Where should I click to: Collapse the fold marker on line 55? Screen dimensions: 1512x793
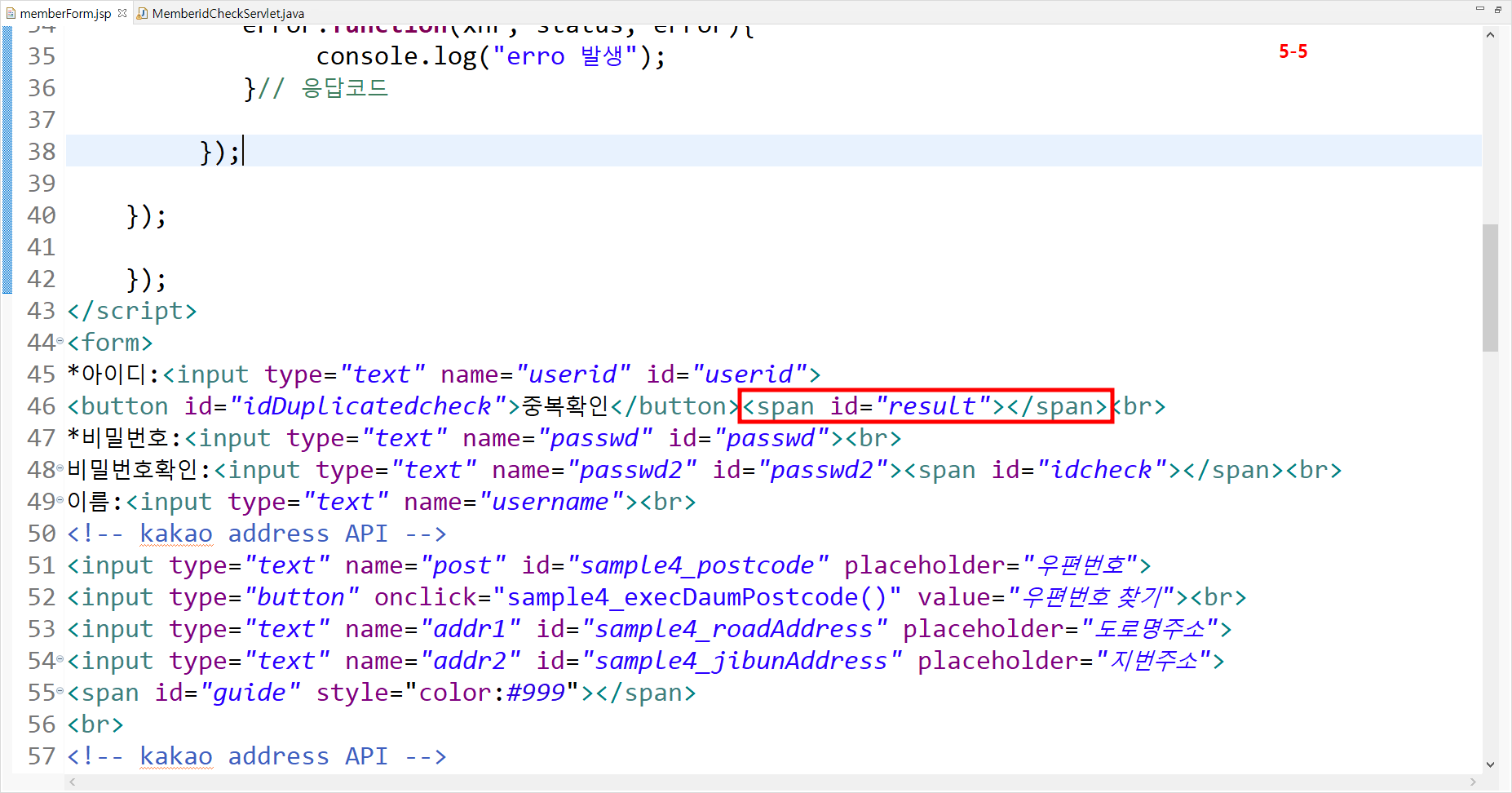click(60, 691)
